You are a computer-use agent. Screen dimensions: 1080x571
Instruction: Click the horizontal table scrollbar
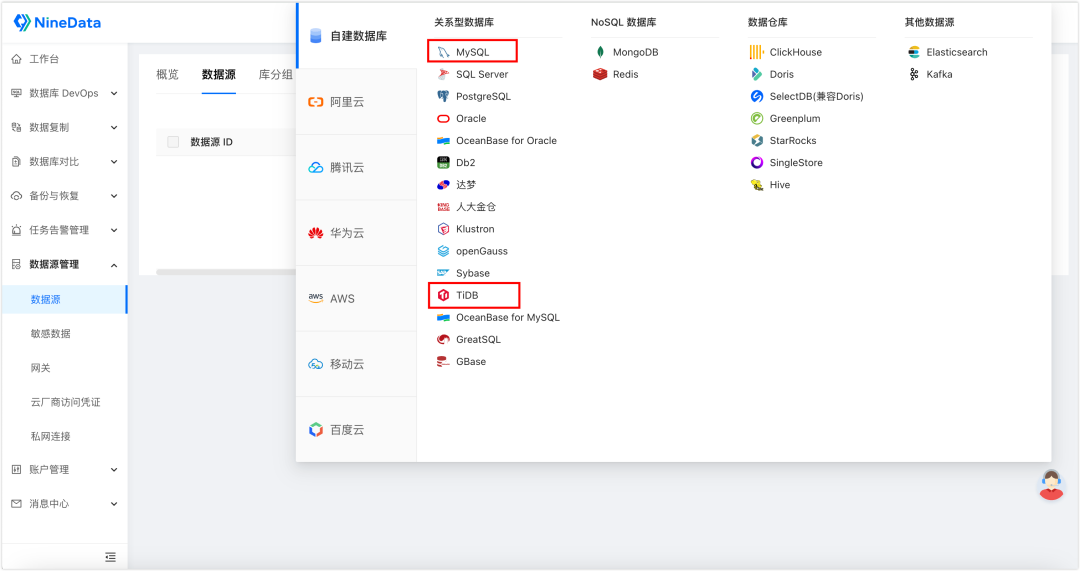(226, 272)
